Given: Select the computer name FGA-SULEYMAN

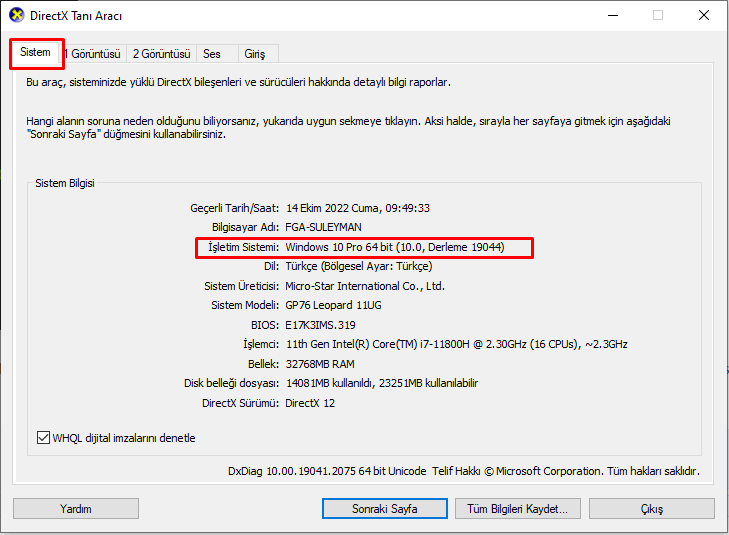Looking at the screenshot, I should point(323,227).
